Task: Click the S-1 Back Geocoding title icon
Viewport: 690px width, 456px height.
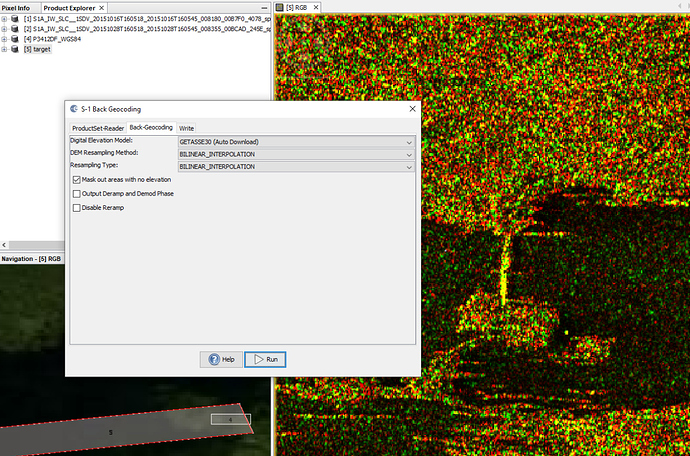Action: pyautogui.click(x=74, y=109)
